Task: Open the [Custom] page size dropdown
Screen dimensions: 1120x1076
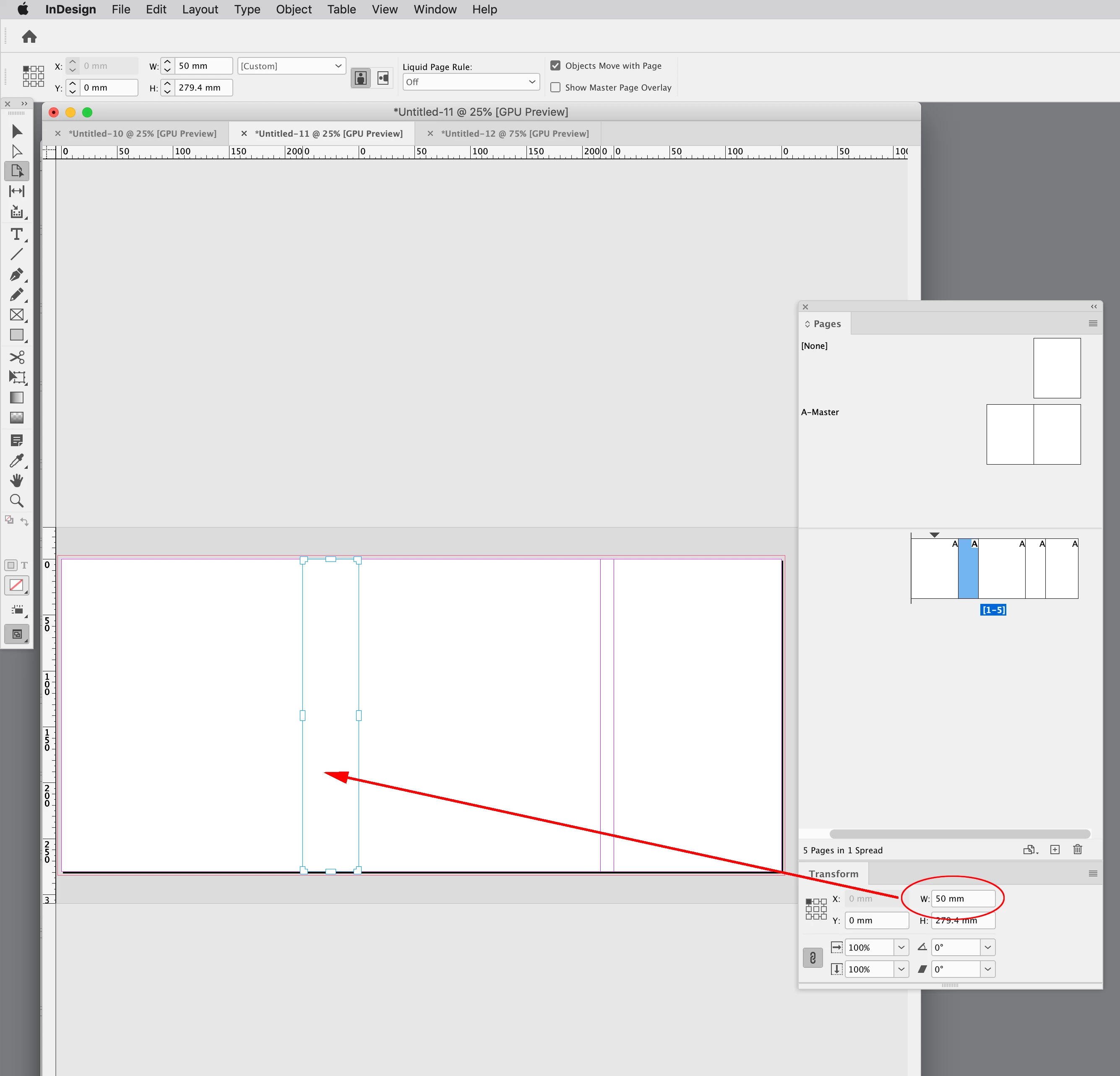Action: tap(292, 66)
